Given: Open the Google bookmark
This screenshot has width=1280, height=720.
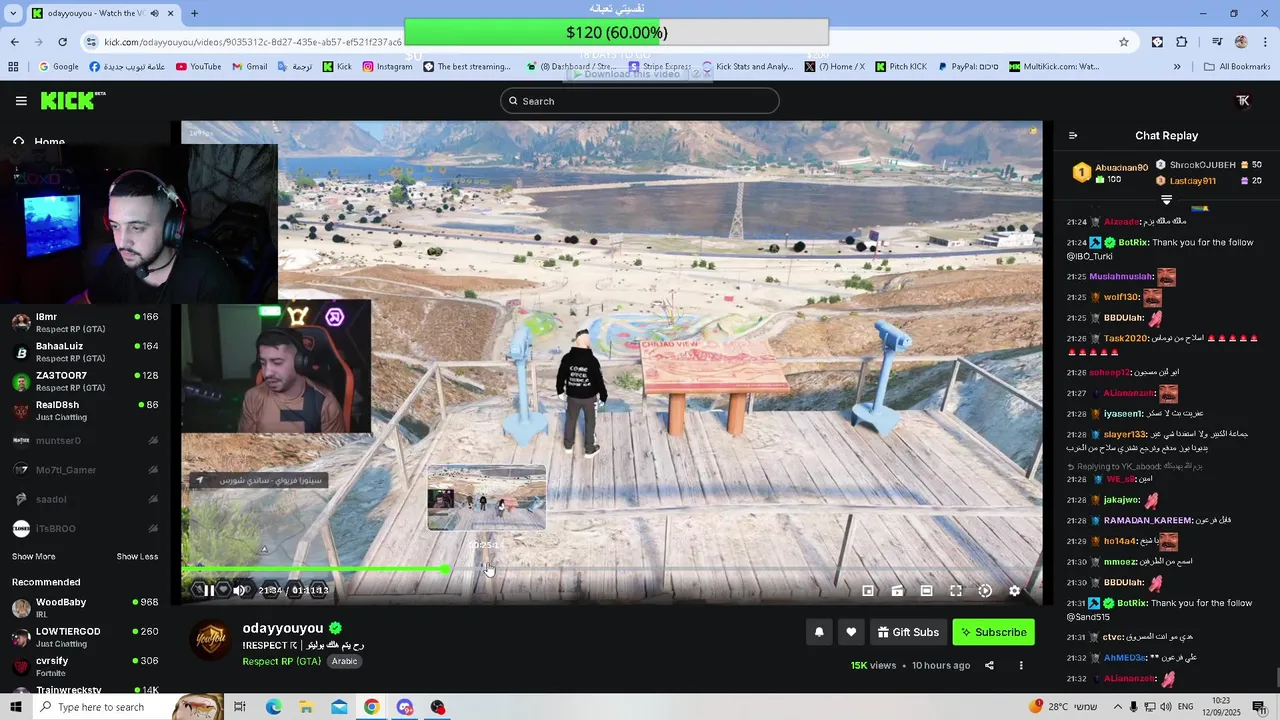Looking at the screenshot, I should pyautogui.click(x=58, y=67).
